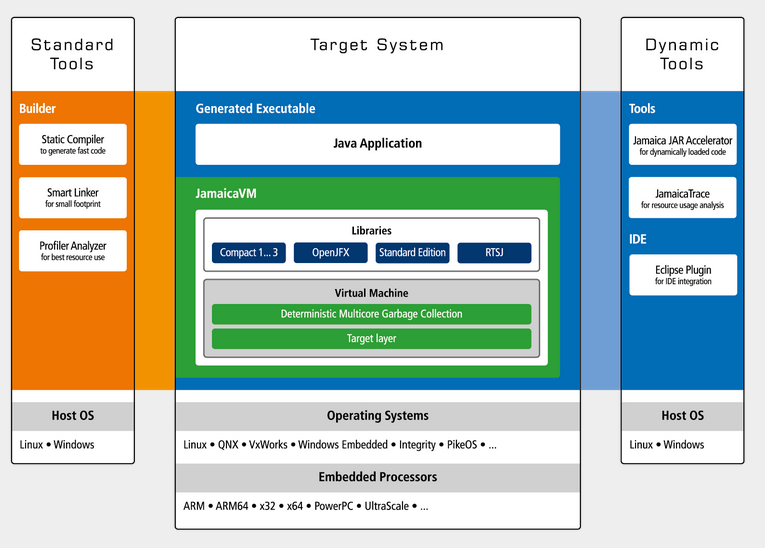Click Deterministic Multicore Garbage Collection bar
Screen dimensions: 765x548
click(371, 314)
